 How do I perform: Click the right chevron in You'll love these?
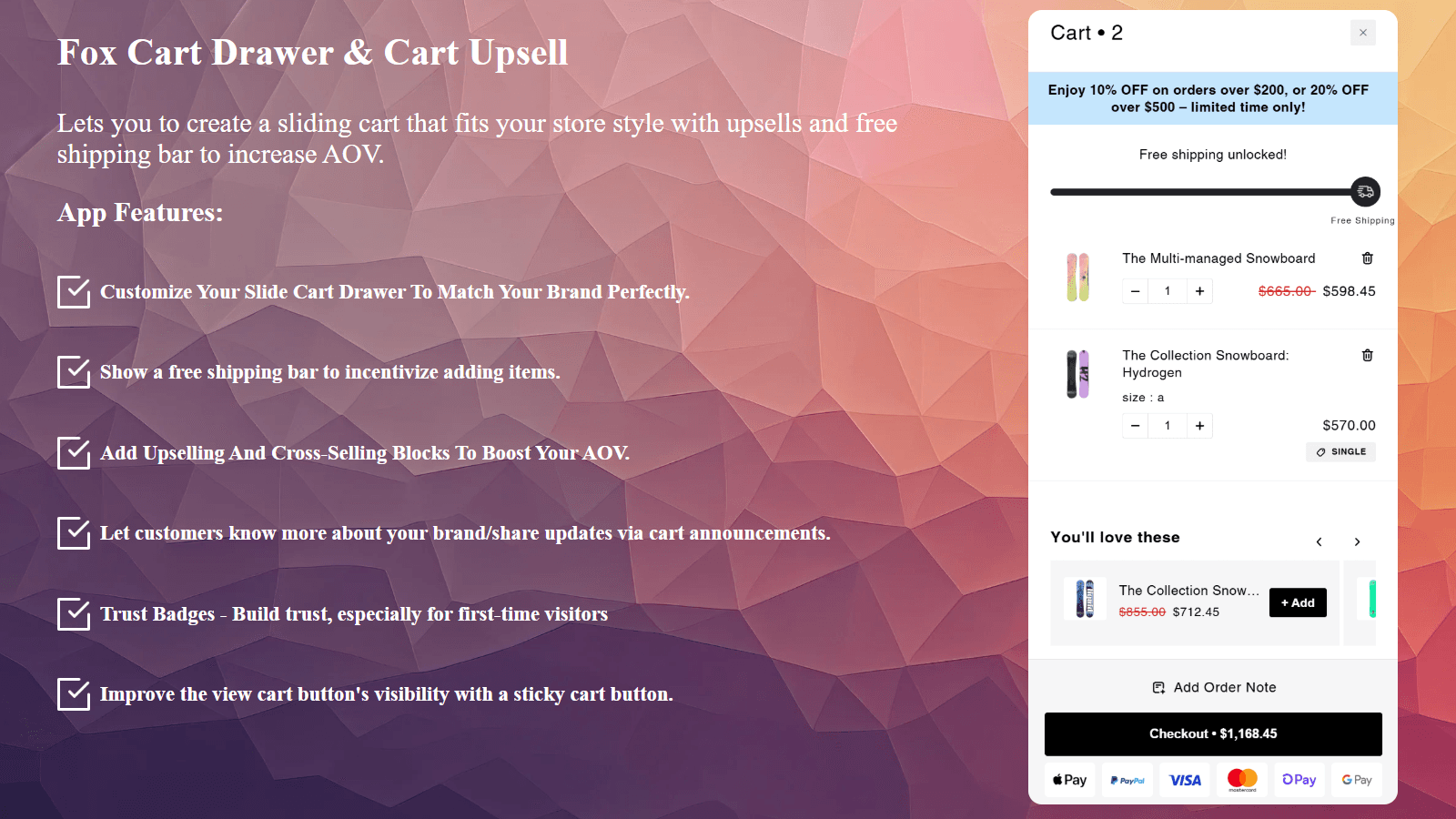click(x=1357, y=541)
